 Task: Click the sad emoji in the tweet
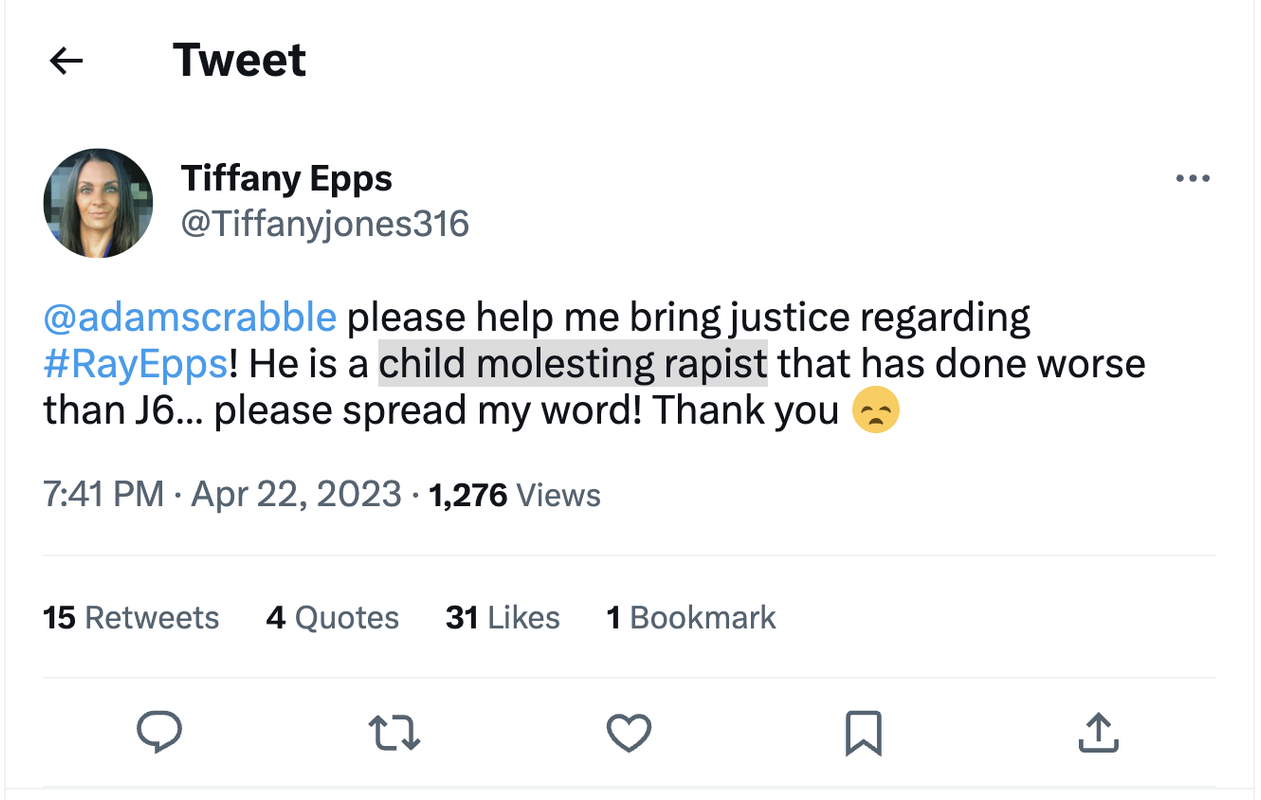(x=875, y=411)
